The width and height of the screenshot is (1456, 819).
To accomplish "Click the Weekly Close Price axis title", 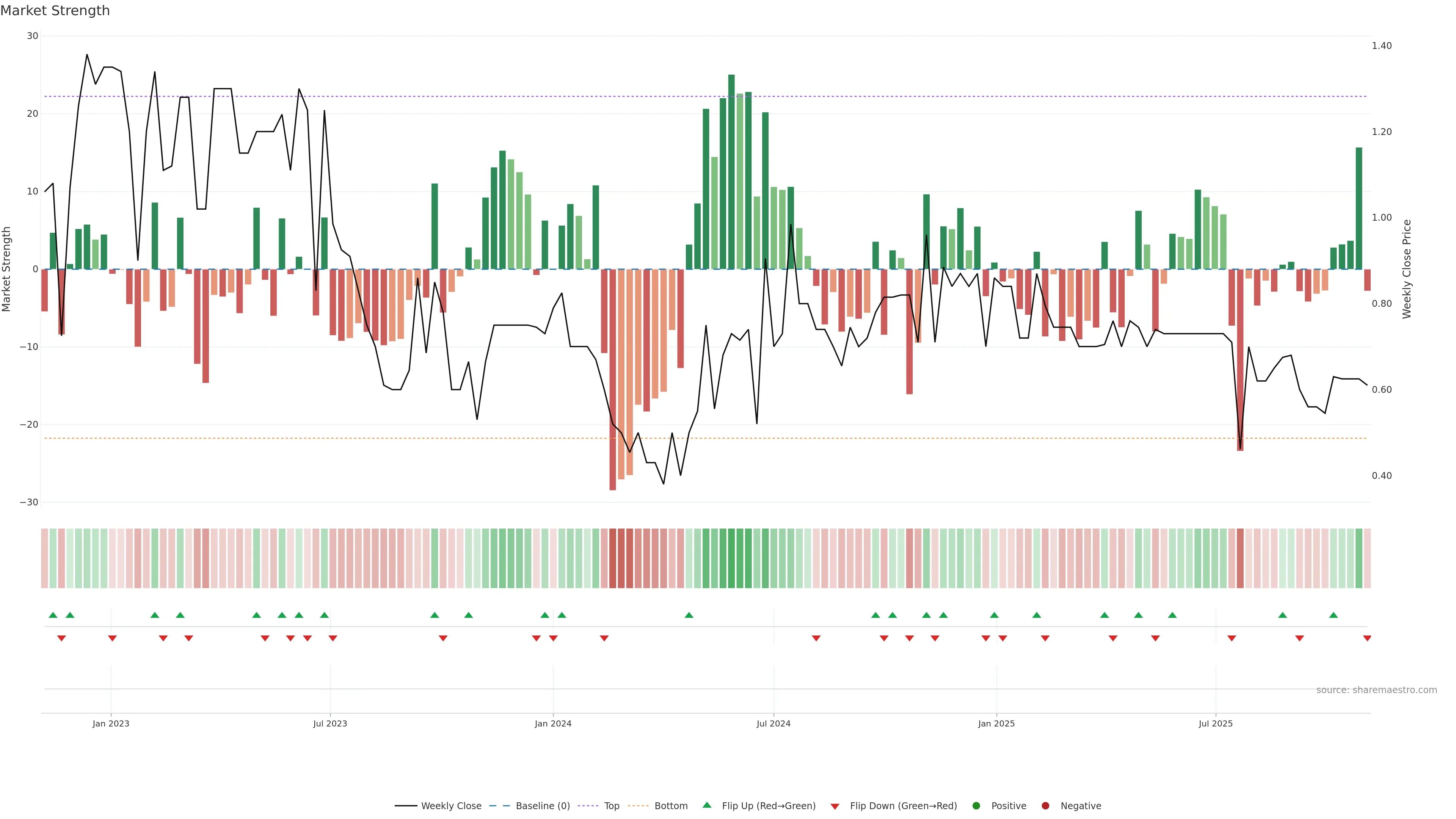I will 1407,269.
